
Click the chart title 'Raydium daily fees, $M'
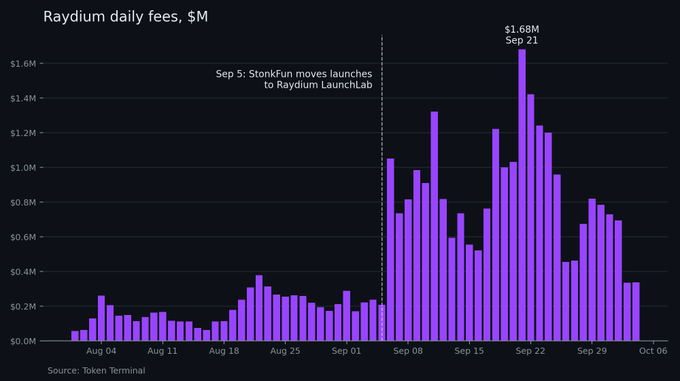[x=125, y=17]
